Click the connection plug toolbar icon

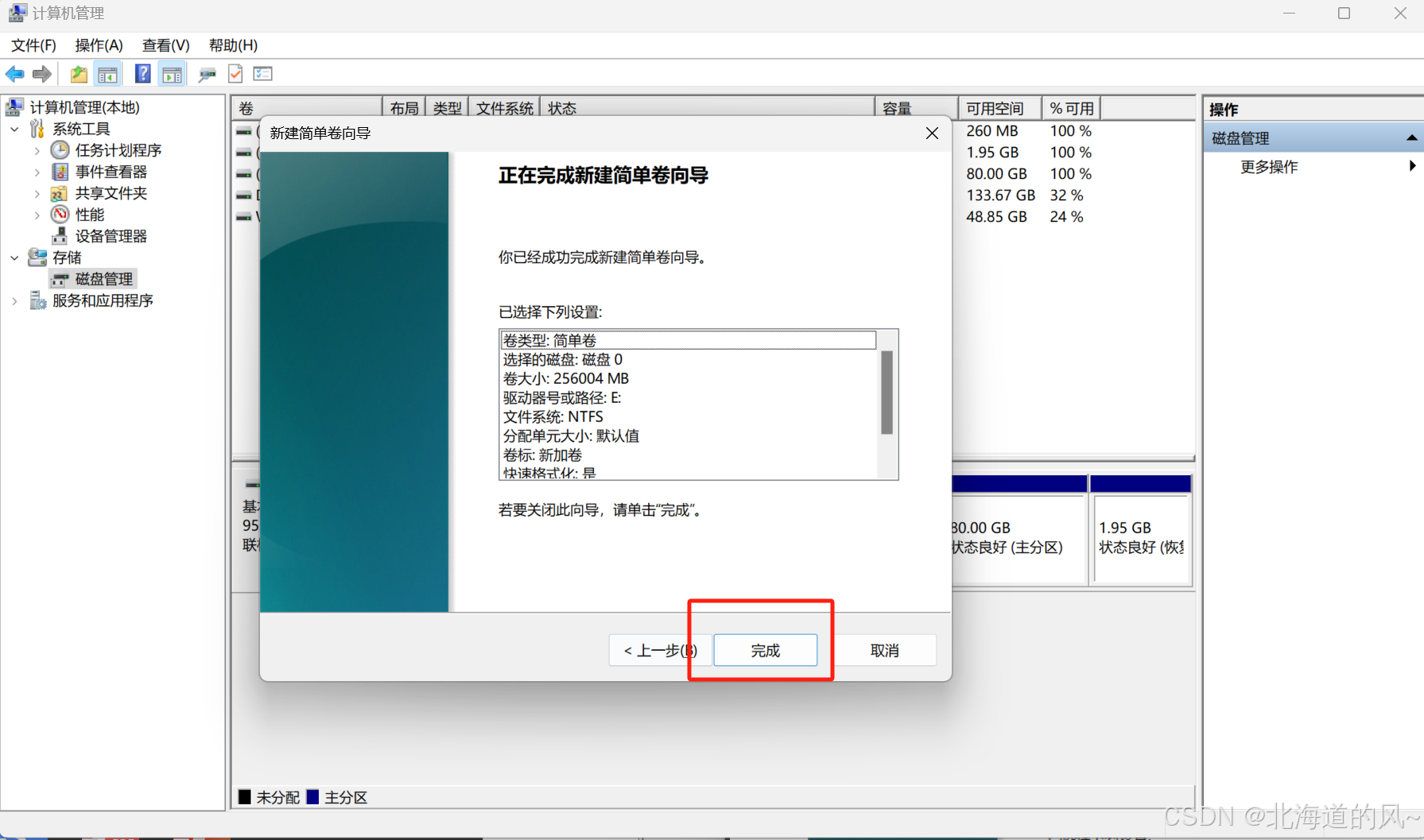[x=208, y=74]
